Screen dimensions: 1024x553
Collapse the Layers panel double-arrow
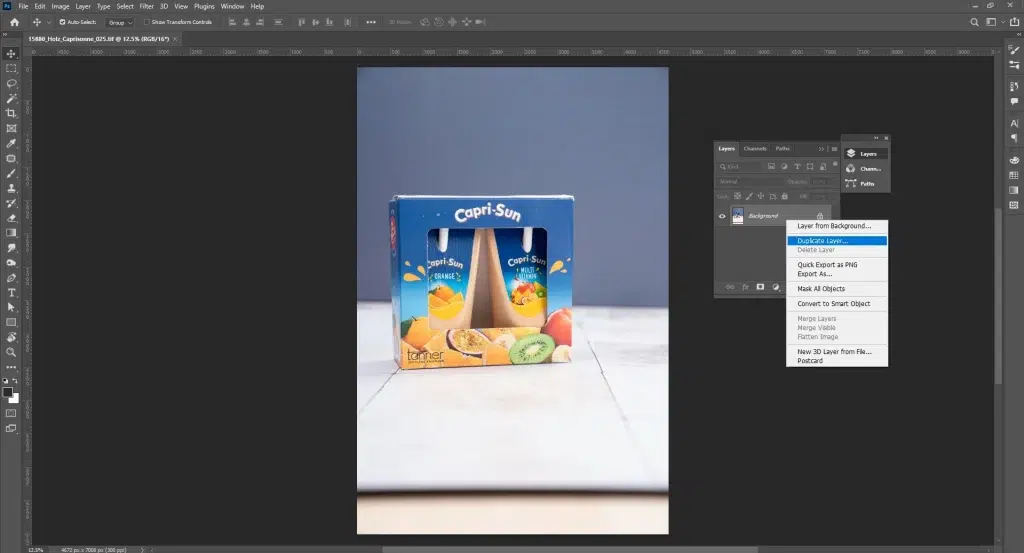(x=822, y=149)
